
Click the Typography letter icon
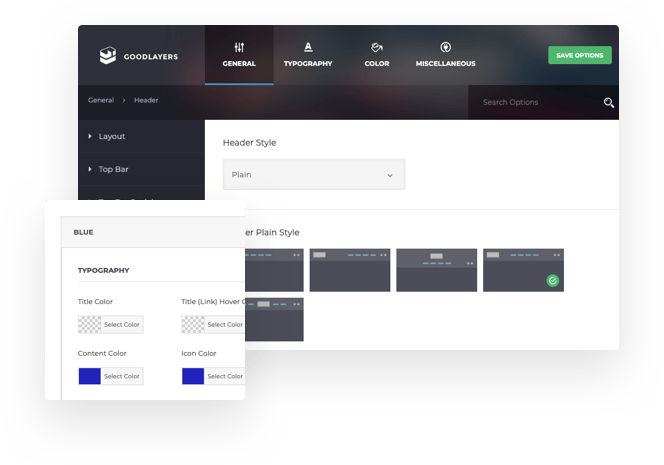pyautogui.click(x=308, y=47)
